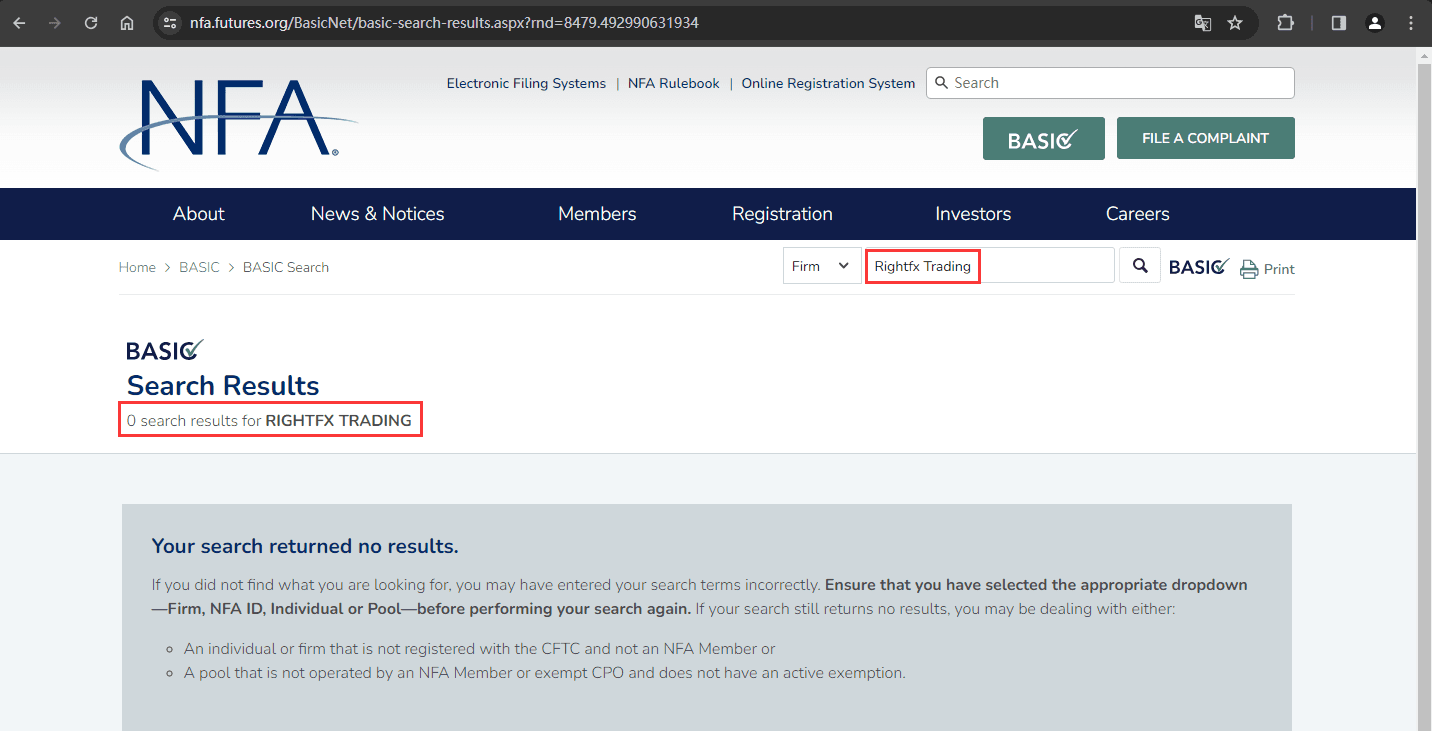1432x731 pixels.
Task: Click the translate page icon
Action: [1203, 23]
